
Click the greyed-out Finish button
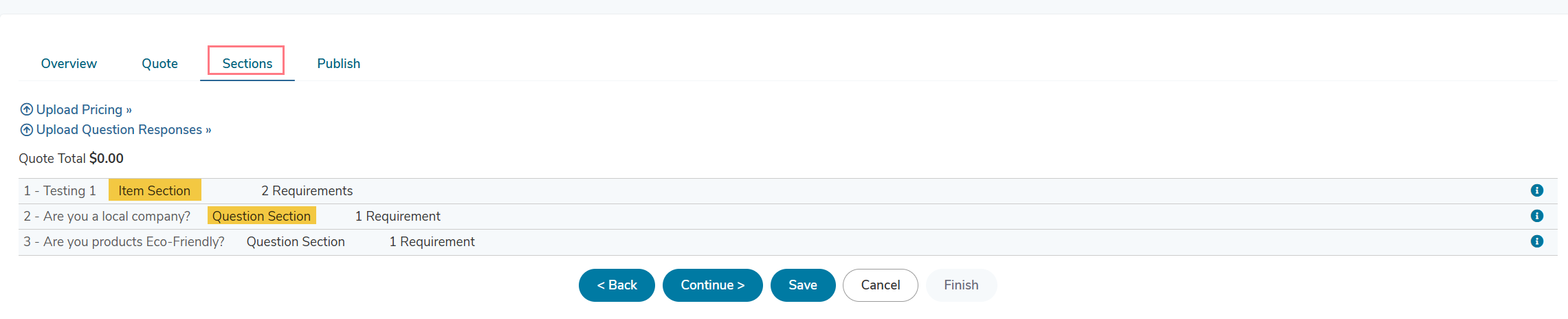click(x=961, y=285)
